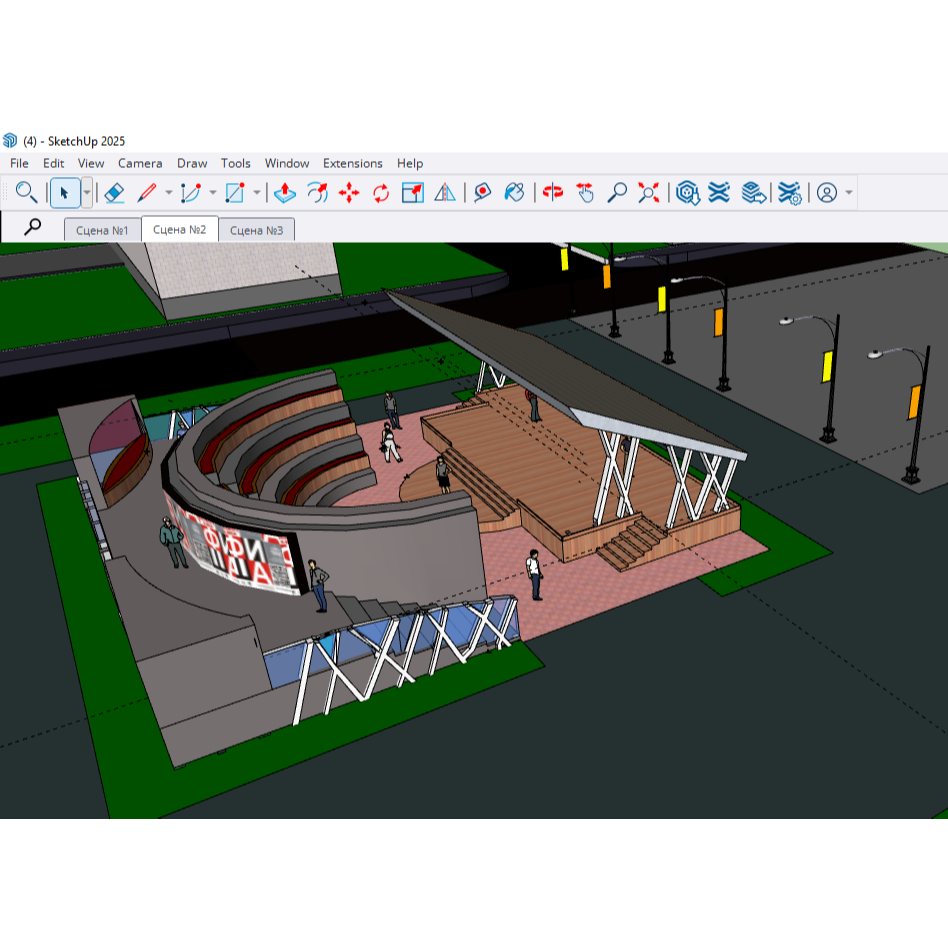
Task: Choose the Move tool
Action: tap(349, 192)
